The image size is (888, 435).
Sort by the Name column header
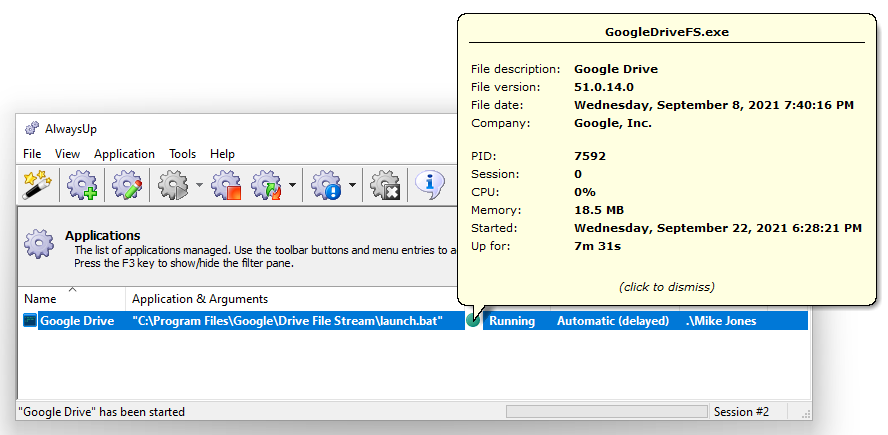(72, 298)
